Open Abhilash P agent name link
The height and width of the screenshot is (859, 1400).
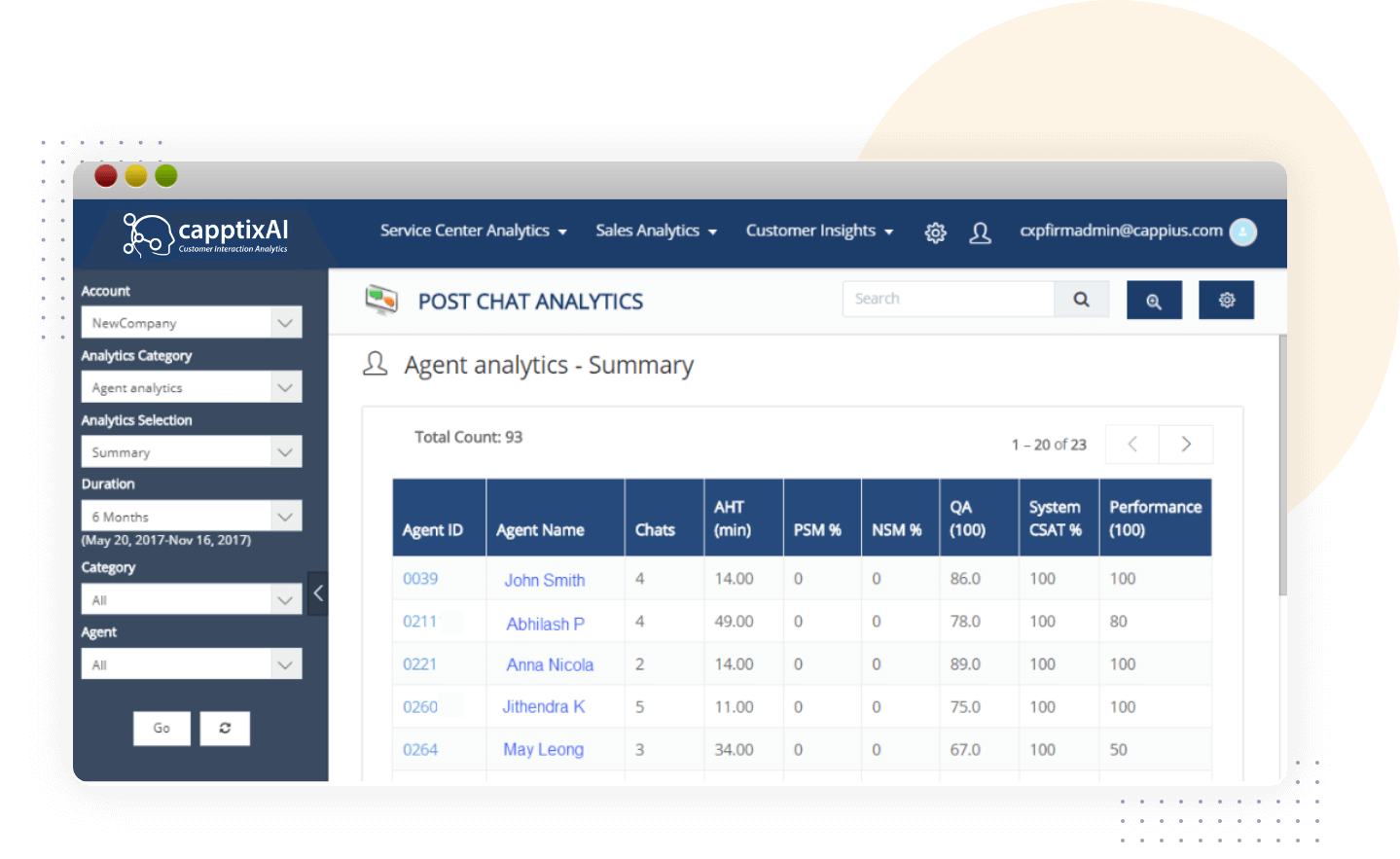pyautogui.click(x=545, y=625)
